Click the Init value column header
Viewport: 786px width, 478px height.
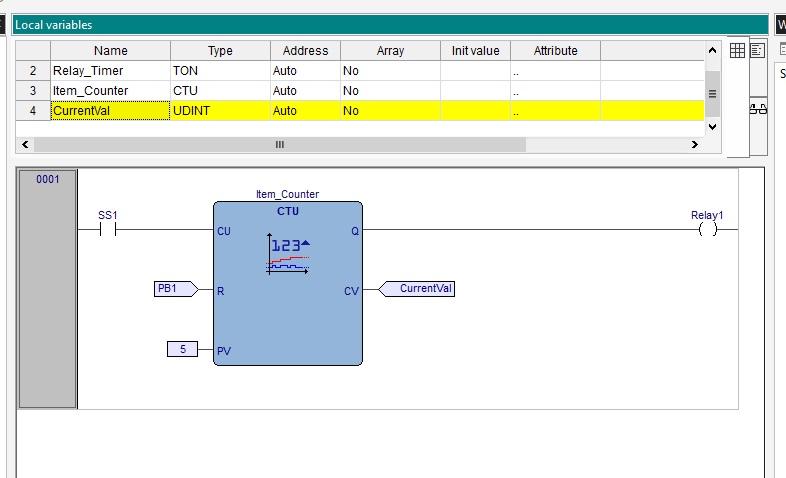click(475, 51)
